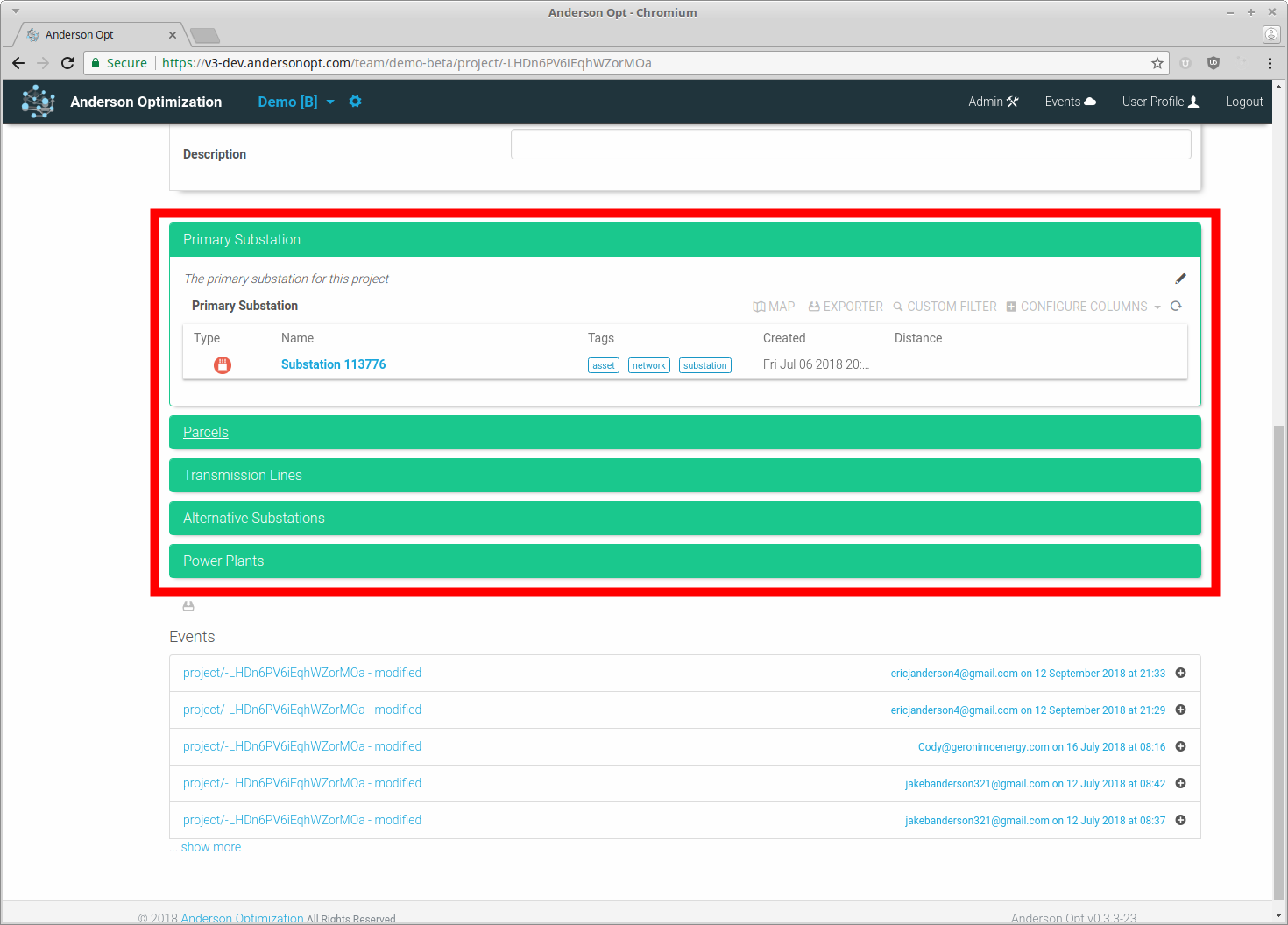This screenshot has height=925, width=1288.
Task: Open team settings gear icon
Action: pos(355,102)
